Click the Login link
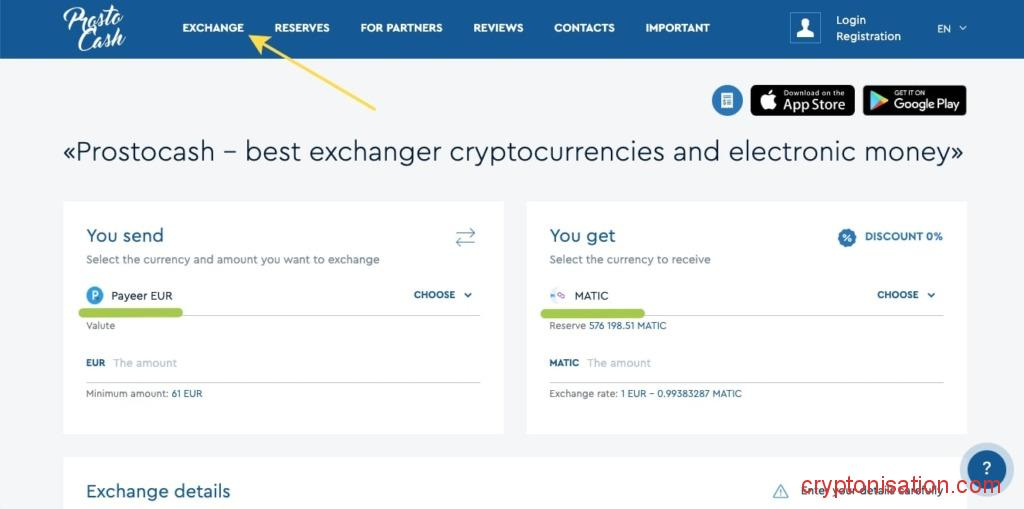 click(x=851, y=20)
